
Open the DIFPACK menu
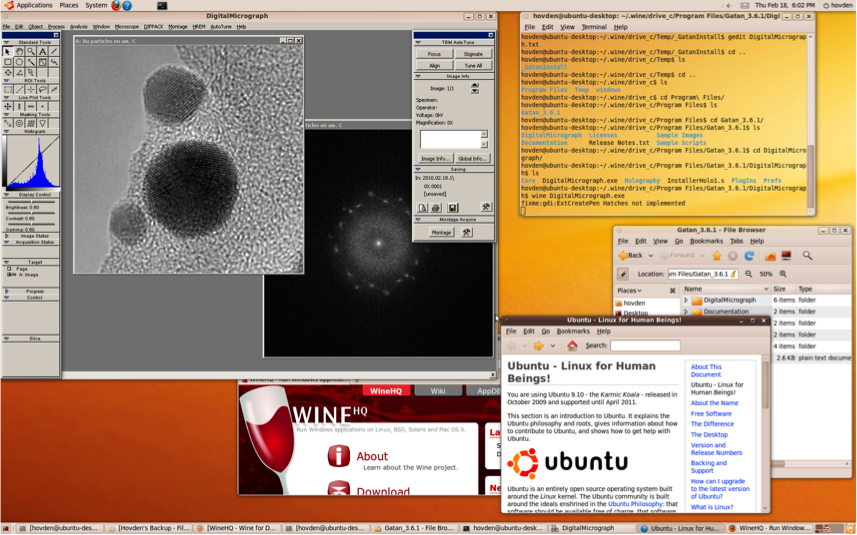tap(153, 26)
